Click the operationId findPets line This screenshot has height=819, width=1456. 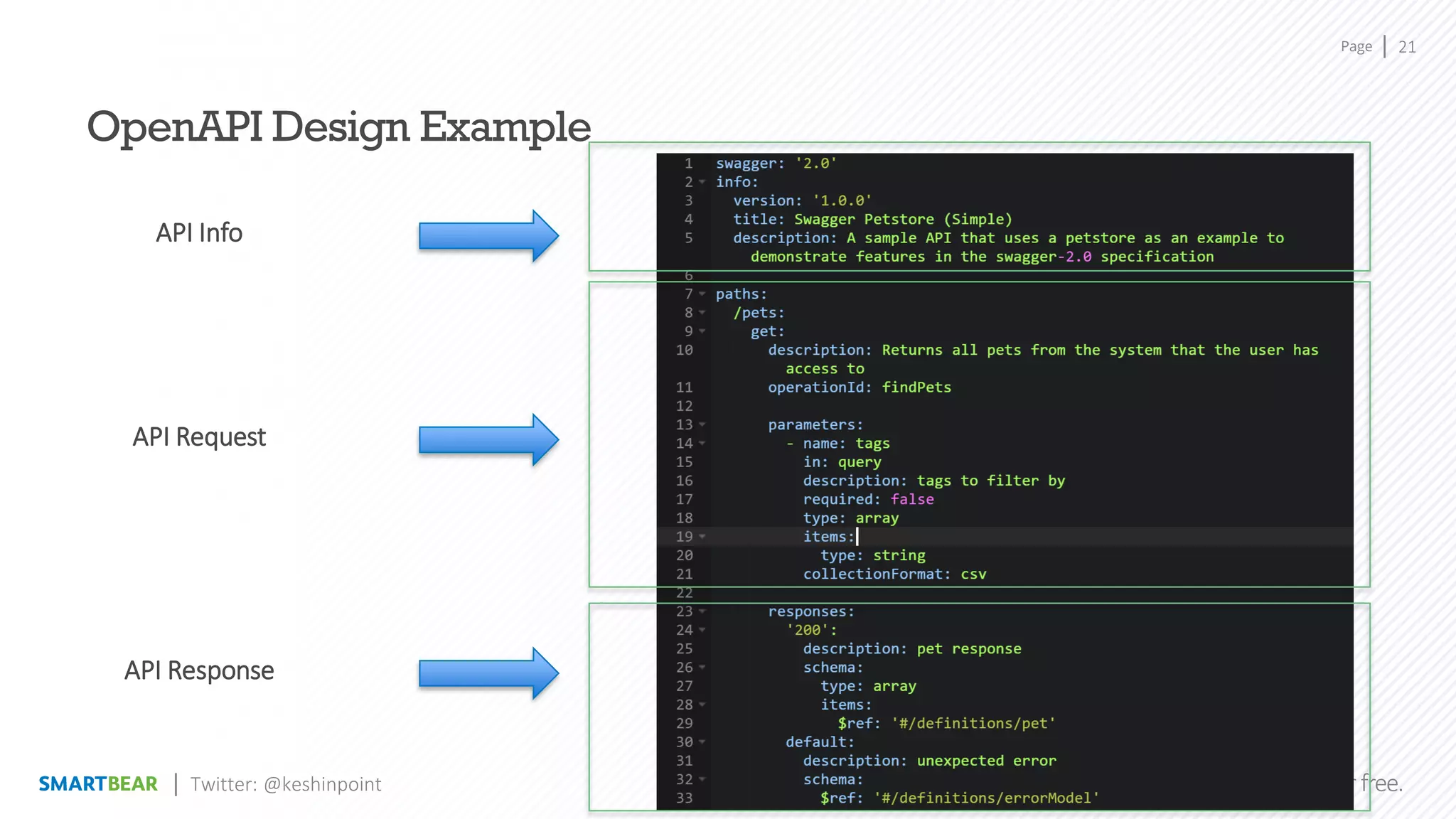(x=859, y=387)
